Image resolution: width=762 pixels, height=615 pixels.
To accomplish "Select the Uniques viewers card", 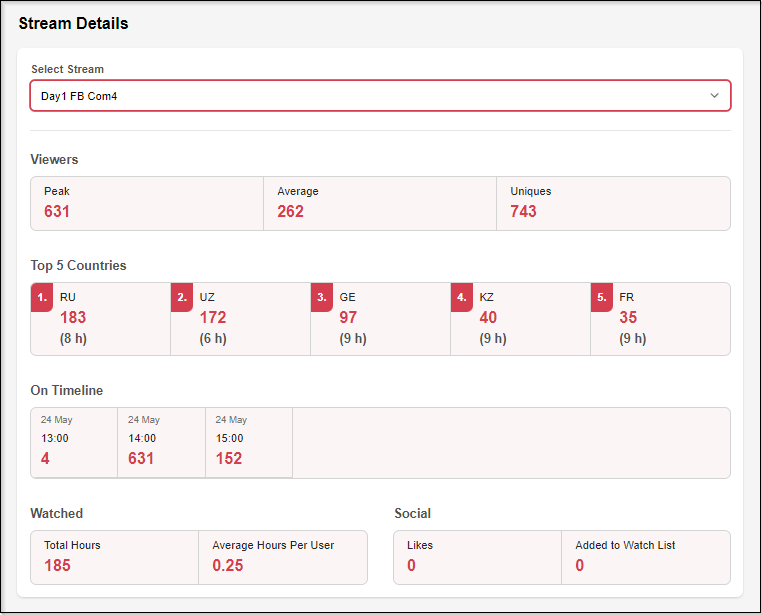I will coord(613,203).
